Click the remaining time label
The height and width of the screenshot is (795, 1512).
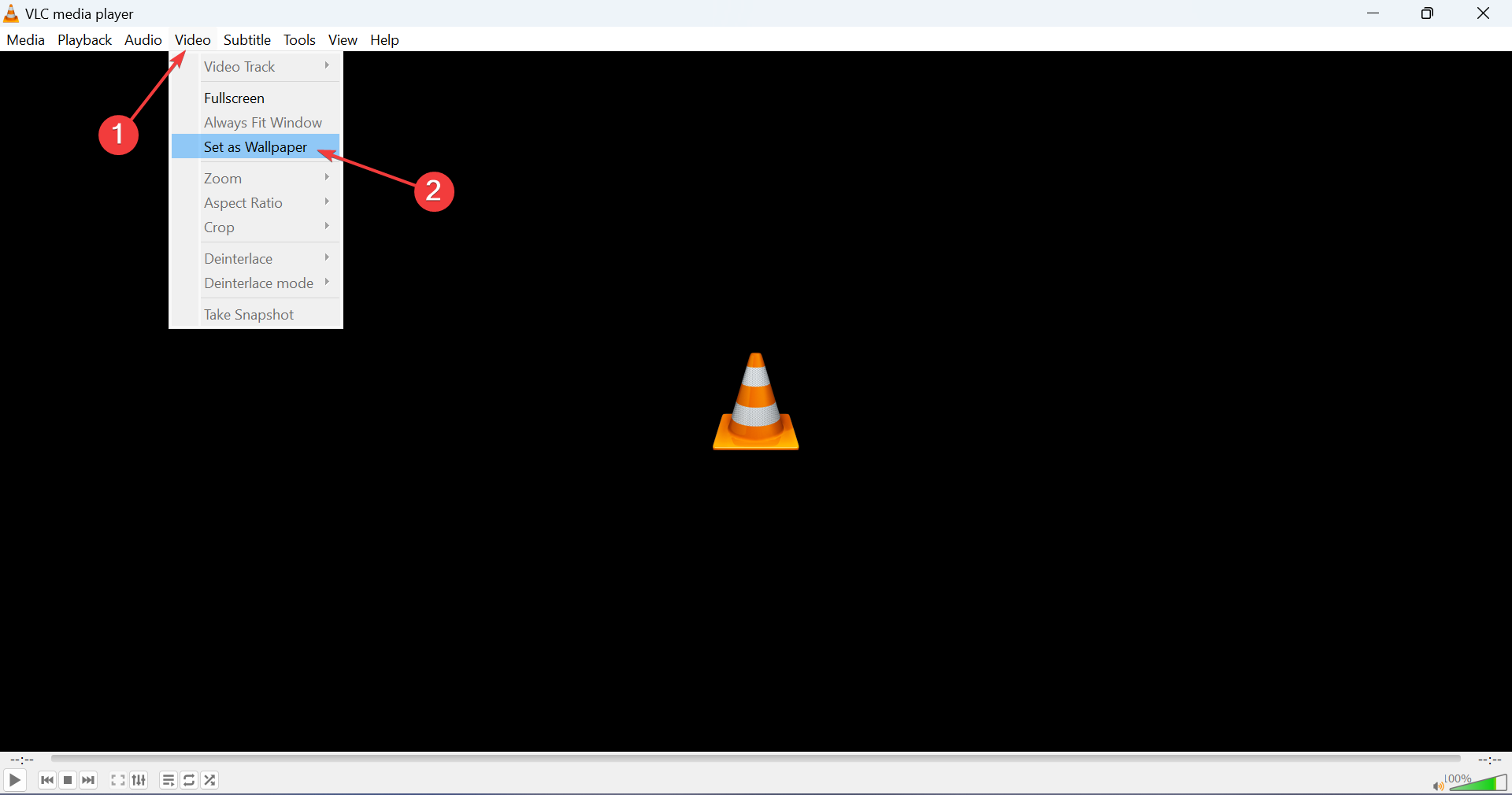[x=1489, y=760]
